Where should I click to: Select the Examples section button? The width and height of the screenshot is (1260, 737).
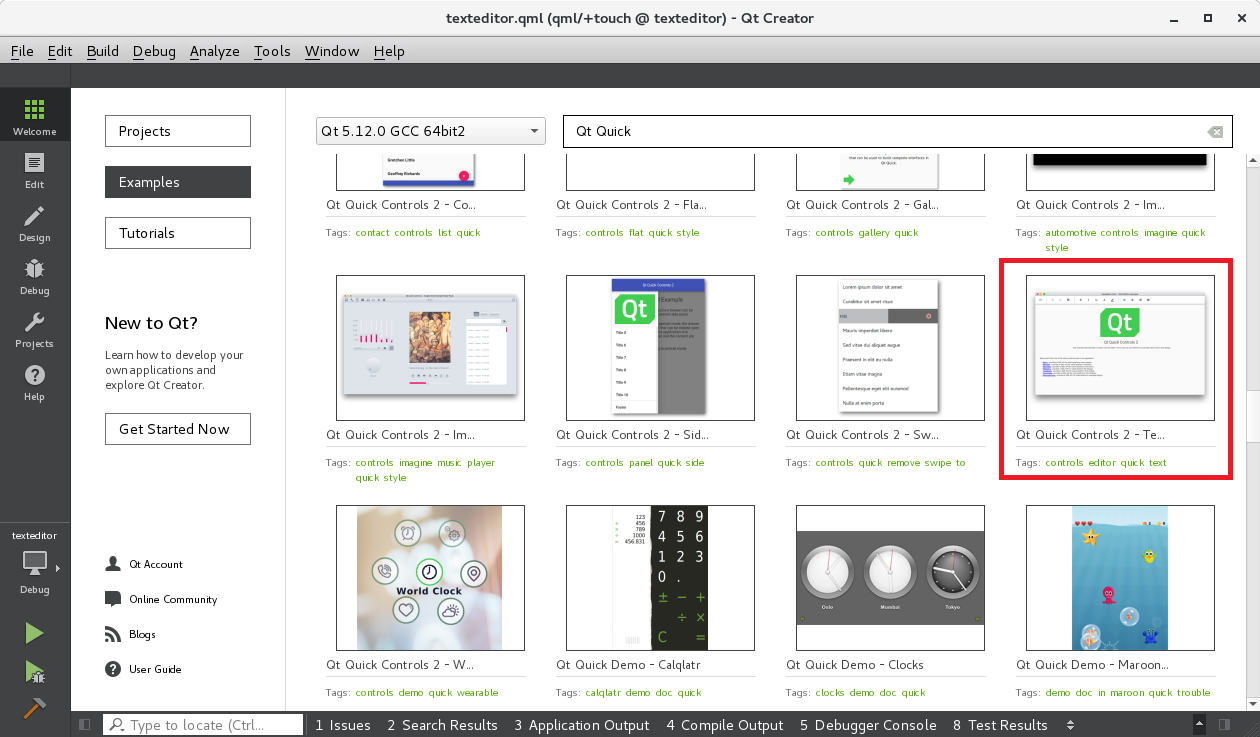pos(177,182)
